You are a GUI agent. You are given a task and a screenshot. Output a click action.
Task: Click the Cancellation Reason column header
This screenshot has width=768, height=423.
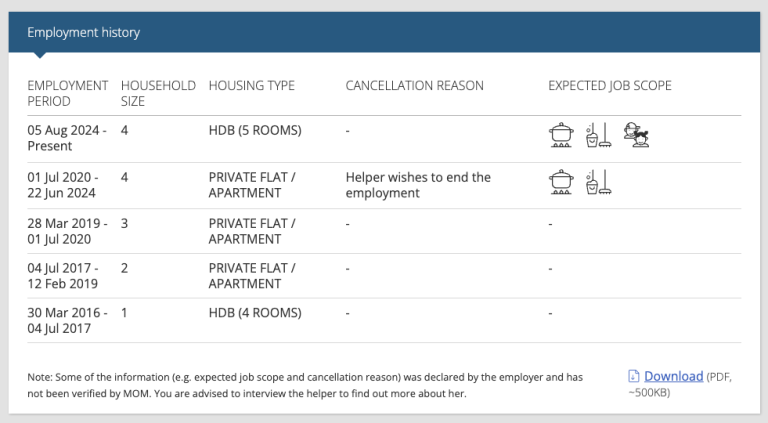pos(414,86)
